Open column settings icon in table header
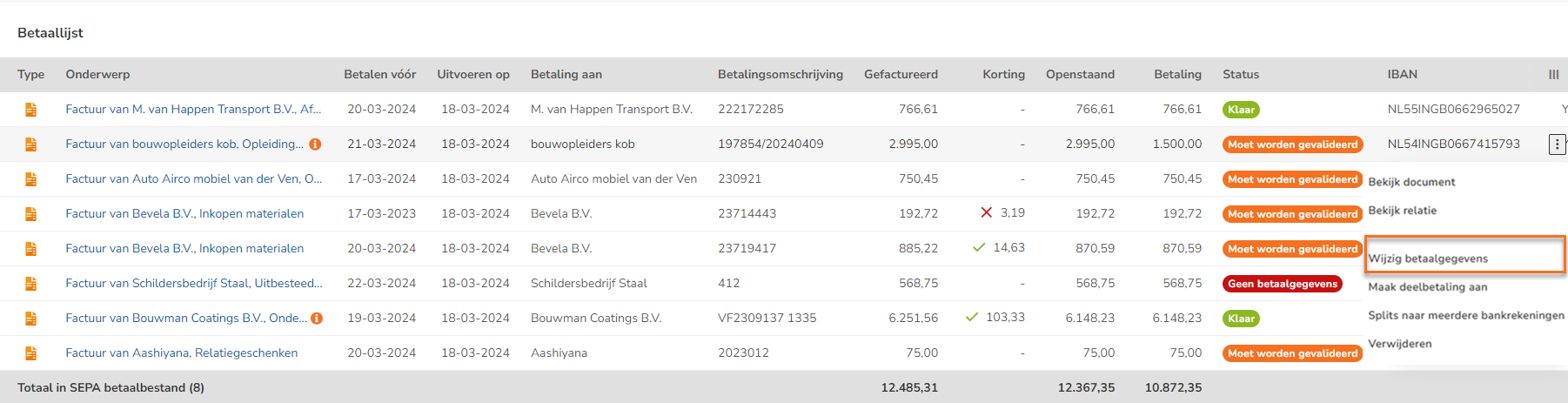The width and height of the screenshot is (1568, 403). 1553,75
